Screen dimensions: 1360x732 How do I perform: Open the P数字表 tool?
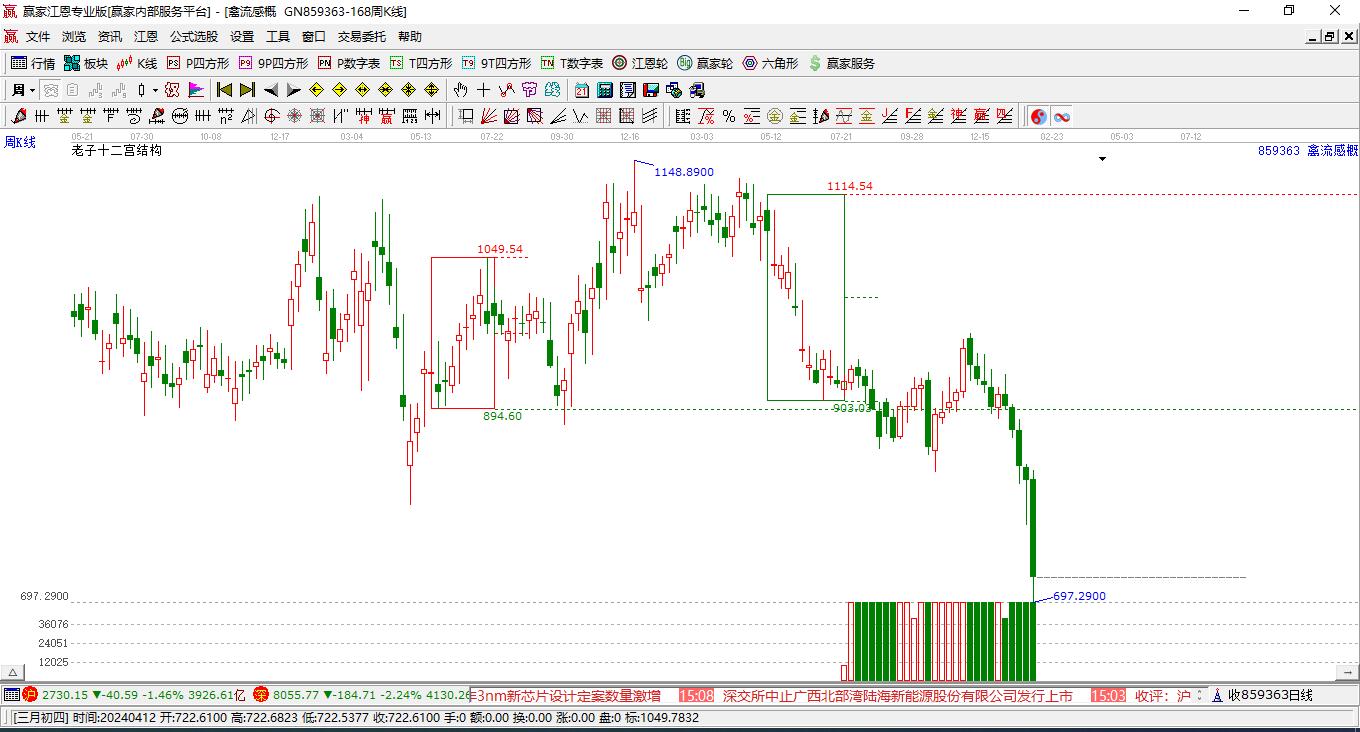coord(349,63)
